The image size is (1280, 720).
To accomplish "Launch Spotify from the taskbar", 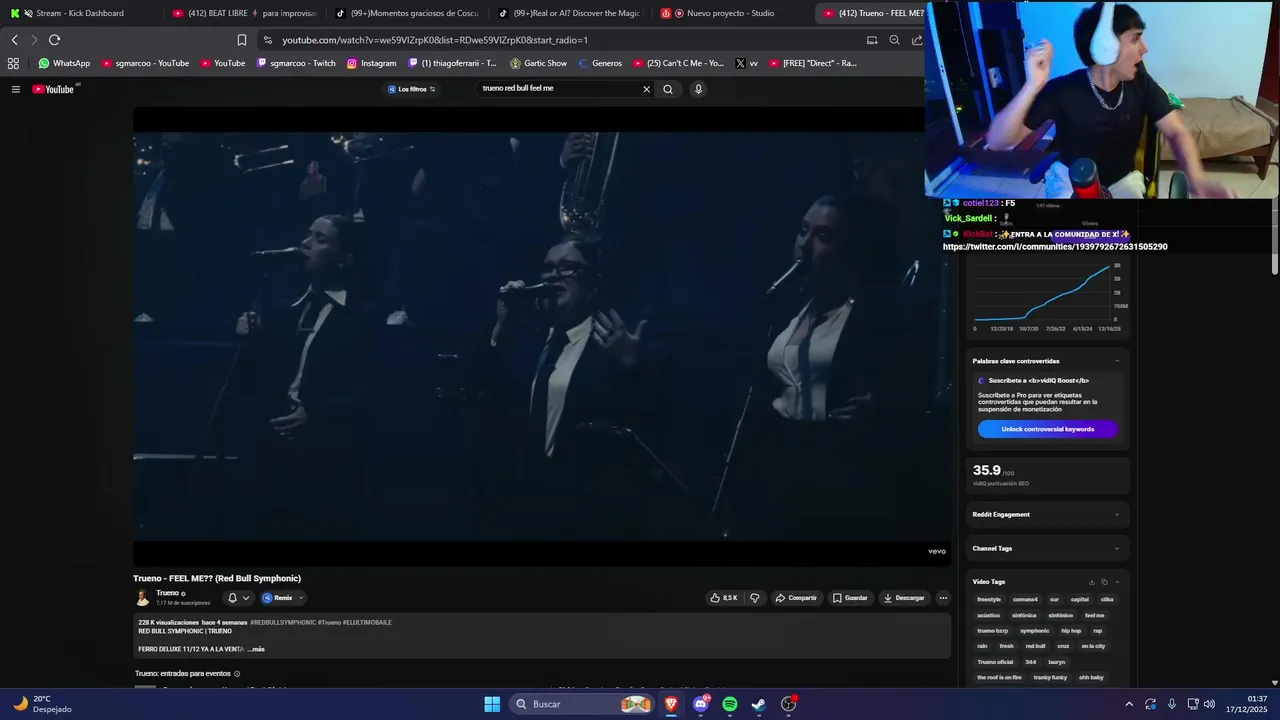I will tap(730, 704).
